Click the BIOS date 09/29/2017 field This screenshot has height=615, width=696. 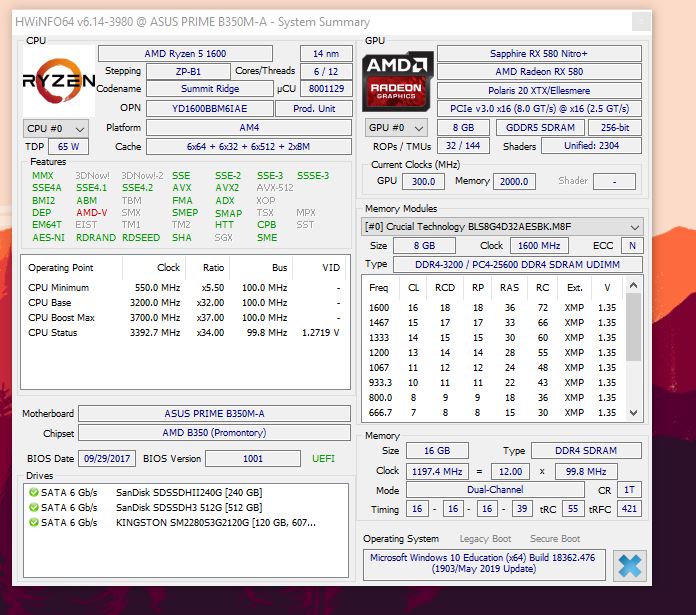107,458
